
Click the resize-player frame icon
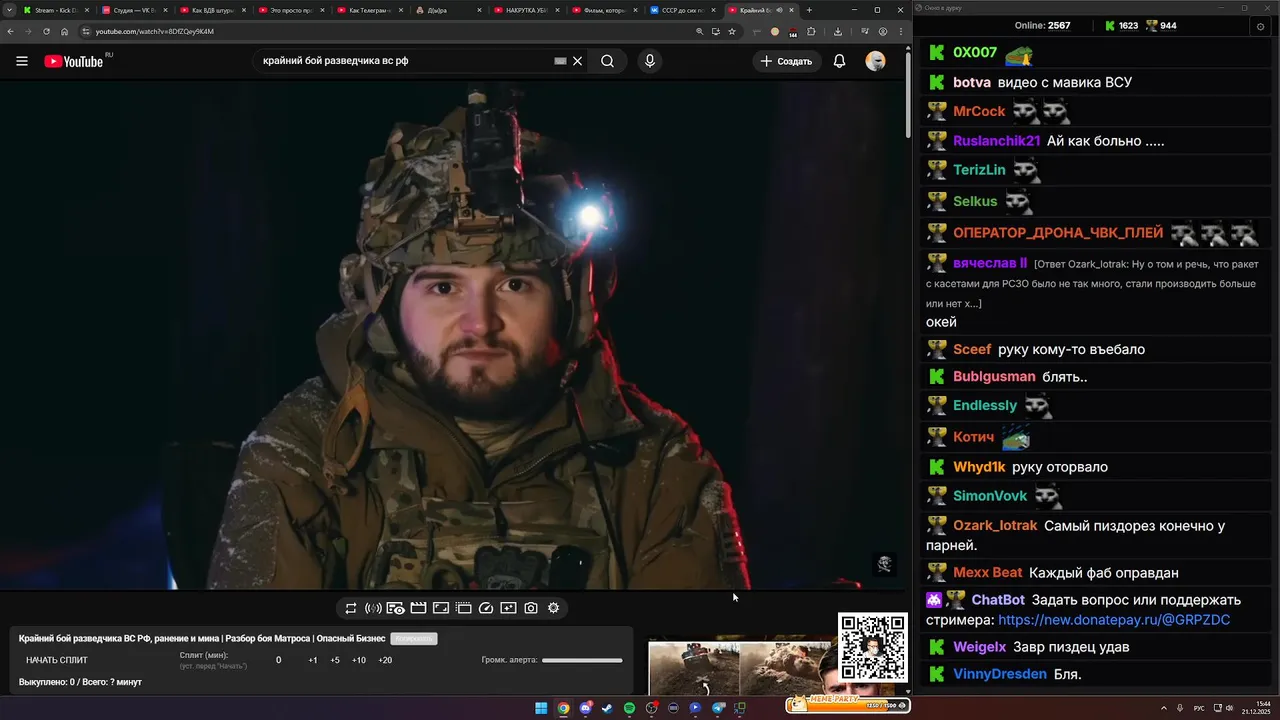coord(441,608)
